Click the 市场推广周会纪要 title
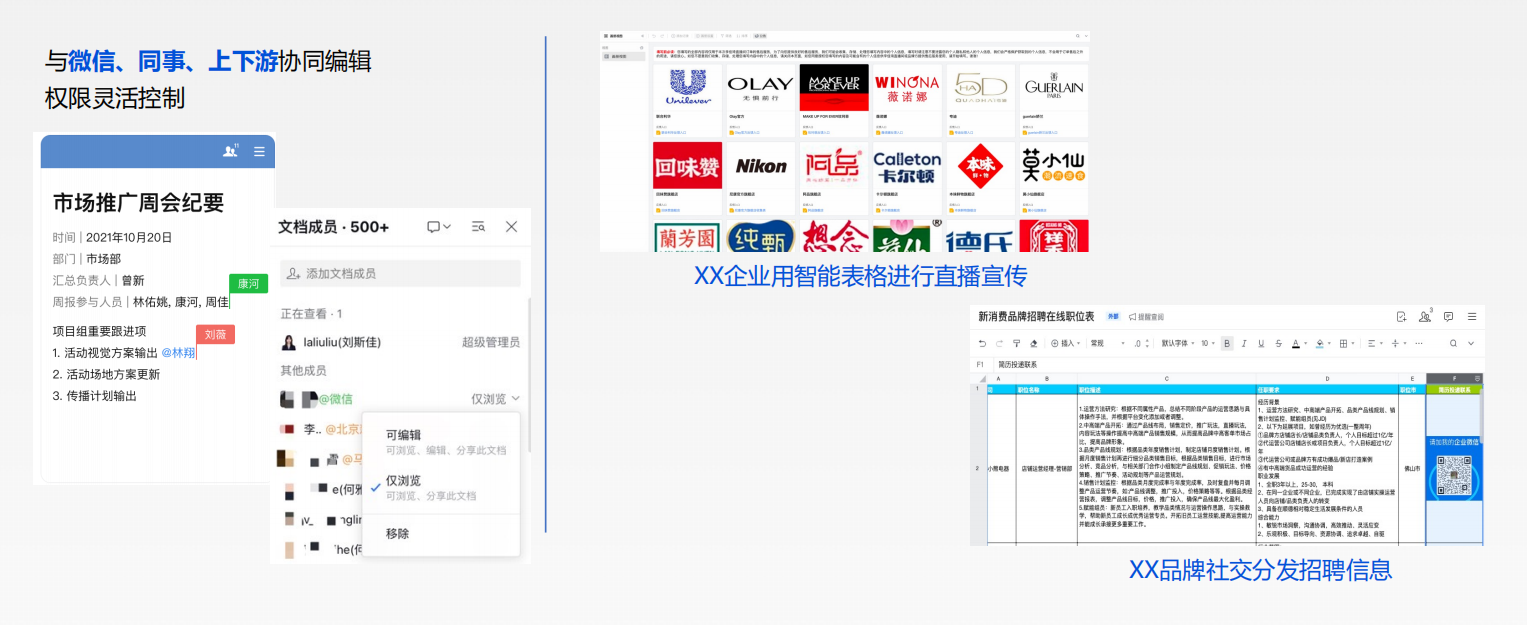 pyautogui.click(x=138, y=202)
